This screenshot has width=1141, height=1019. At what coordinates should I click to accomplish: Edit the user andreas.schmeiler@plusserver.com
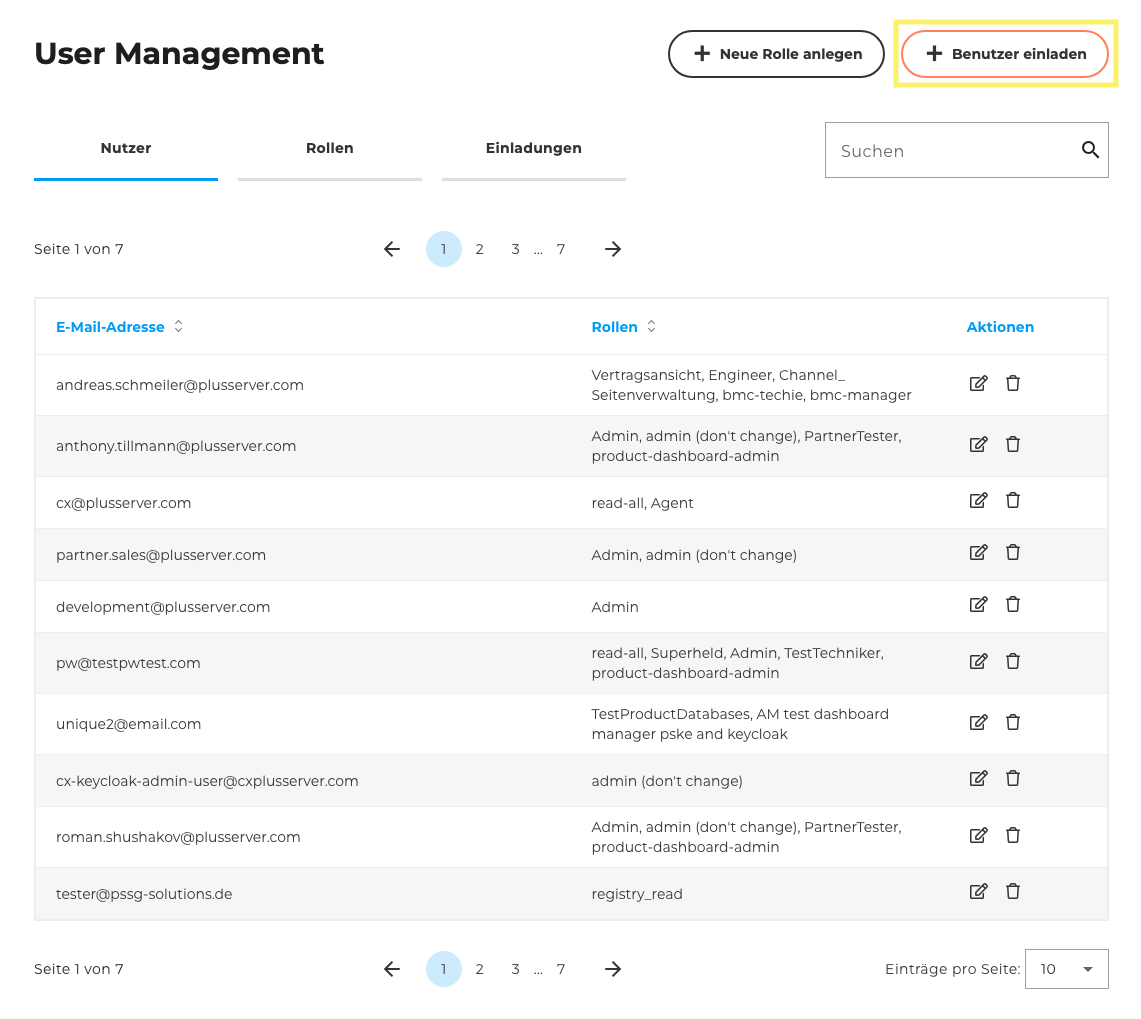pyautogui.click(x=978, y=383)
